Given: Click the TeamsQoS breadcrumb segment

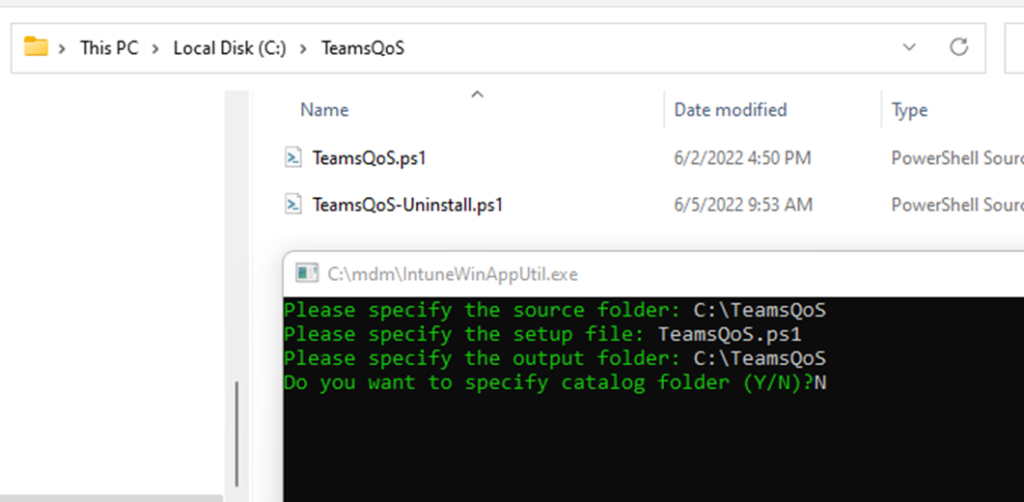Looking at the screenshot, I should point(362,48).
